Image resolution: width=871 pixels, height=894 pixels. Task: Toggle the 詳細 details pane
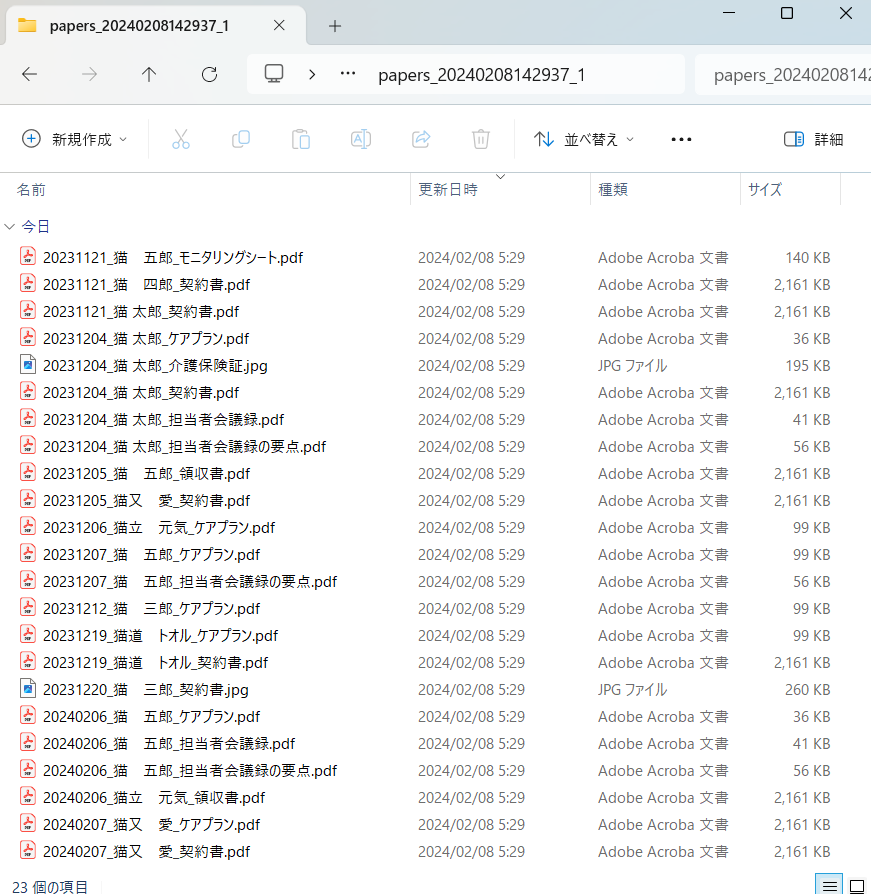[x=813, y=139]
